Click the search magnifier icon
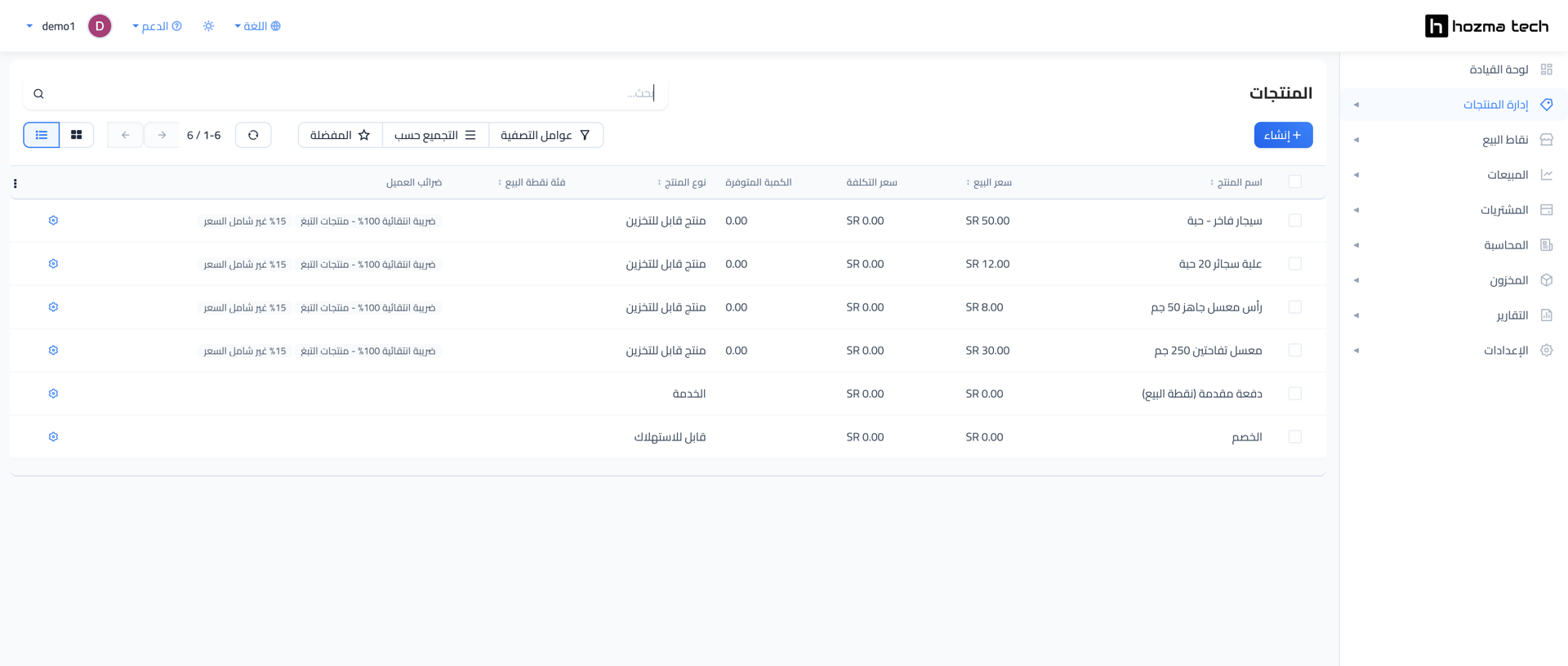Screen dimensions: 1568x666 (38, 94)
